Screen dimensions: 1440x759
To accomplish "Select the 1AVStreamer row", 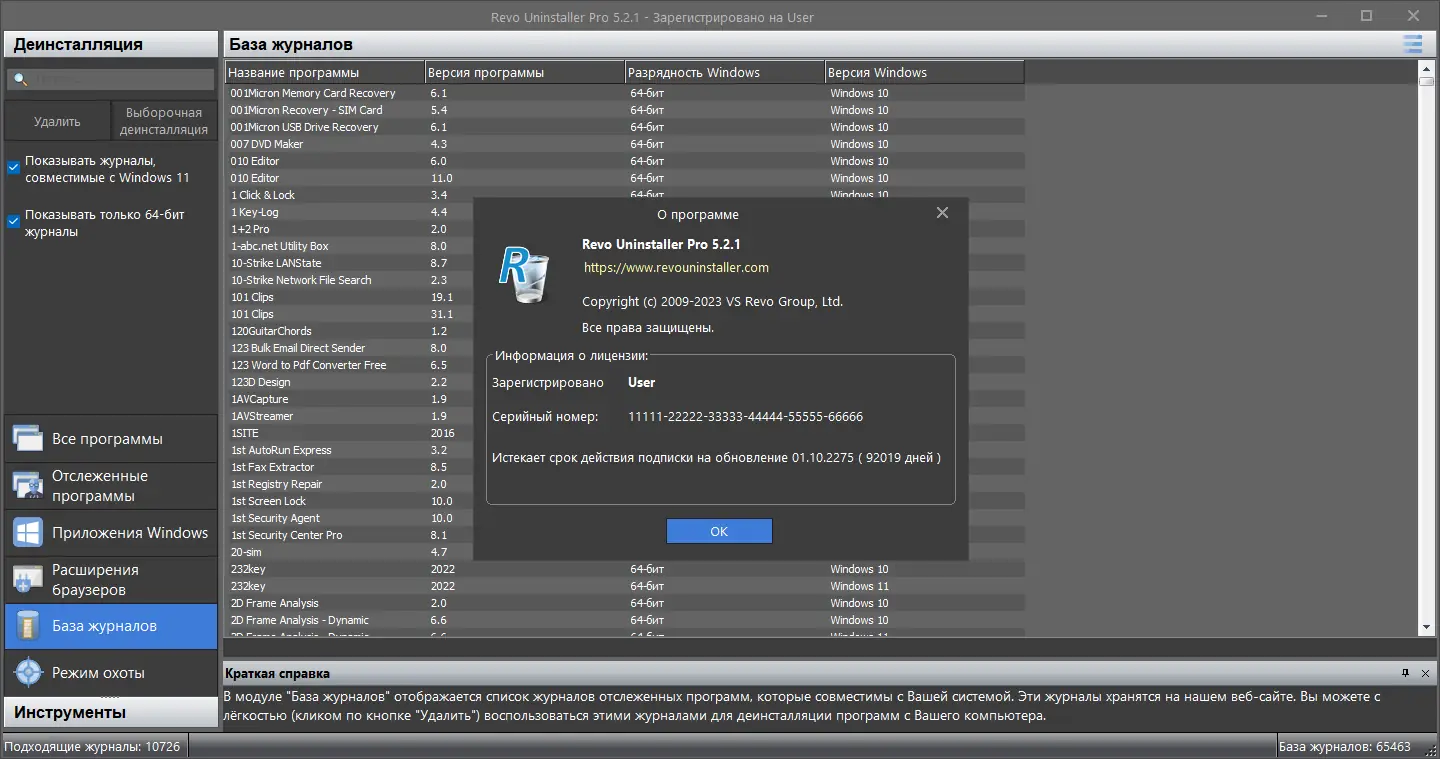I will 262,416.
